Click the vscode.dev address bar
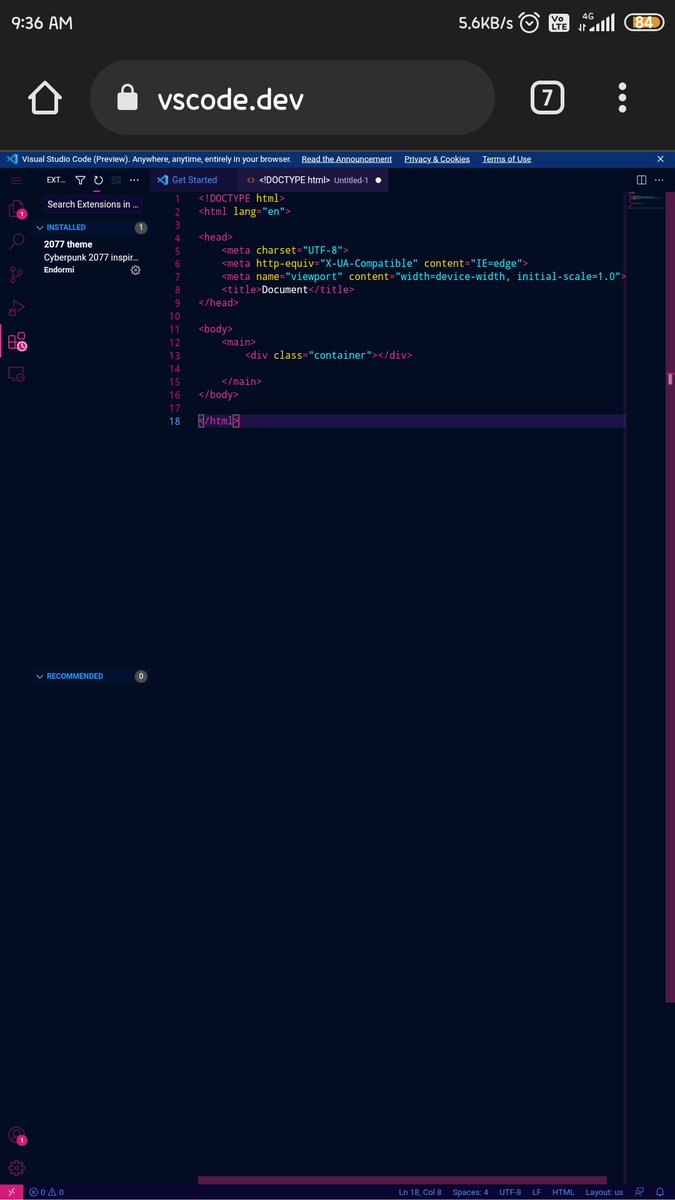Image resolution: width=675 pixels, height=1200 pixels. click(292, 98)
